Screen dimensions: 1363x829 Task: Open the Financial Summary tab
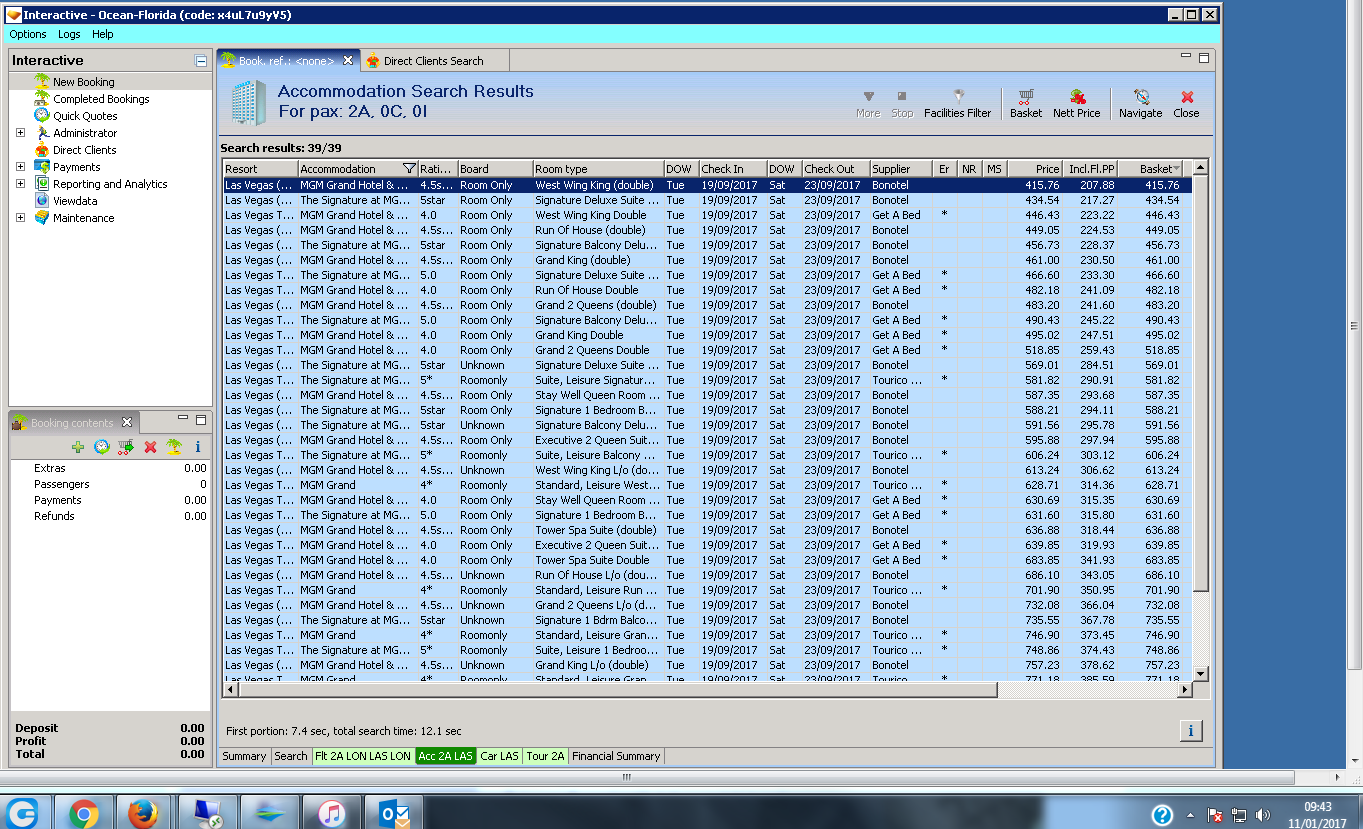click(616, 756)
